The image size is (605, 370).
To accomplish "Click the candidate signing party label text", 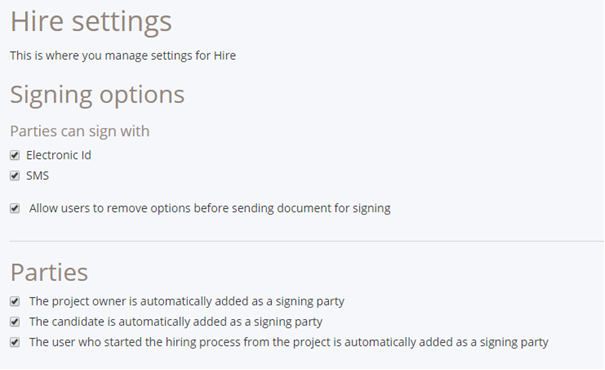I will pyautogui.click(x=176, y=322).
